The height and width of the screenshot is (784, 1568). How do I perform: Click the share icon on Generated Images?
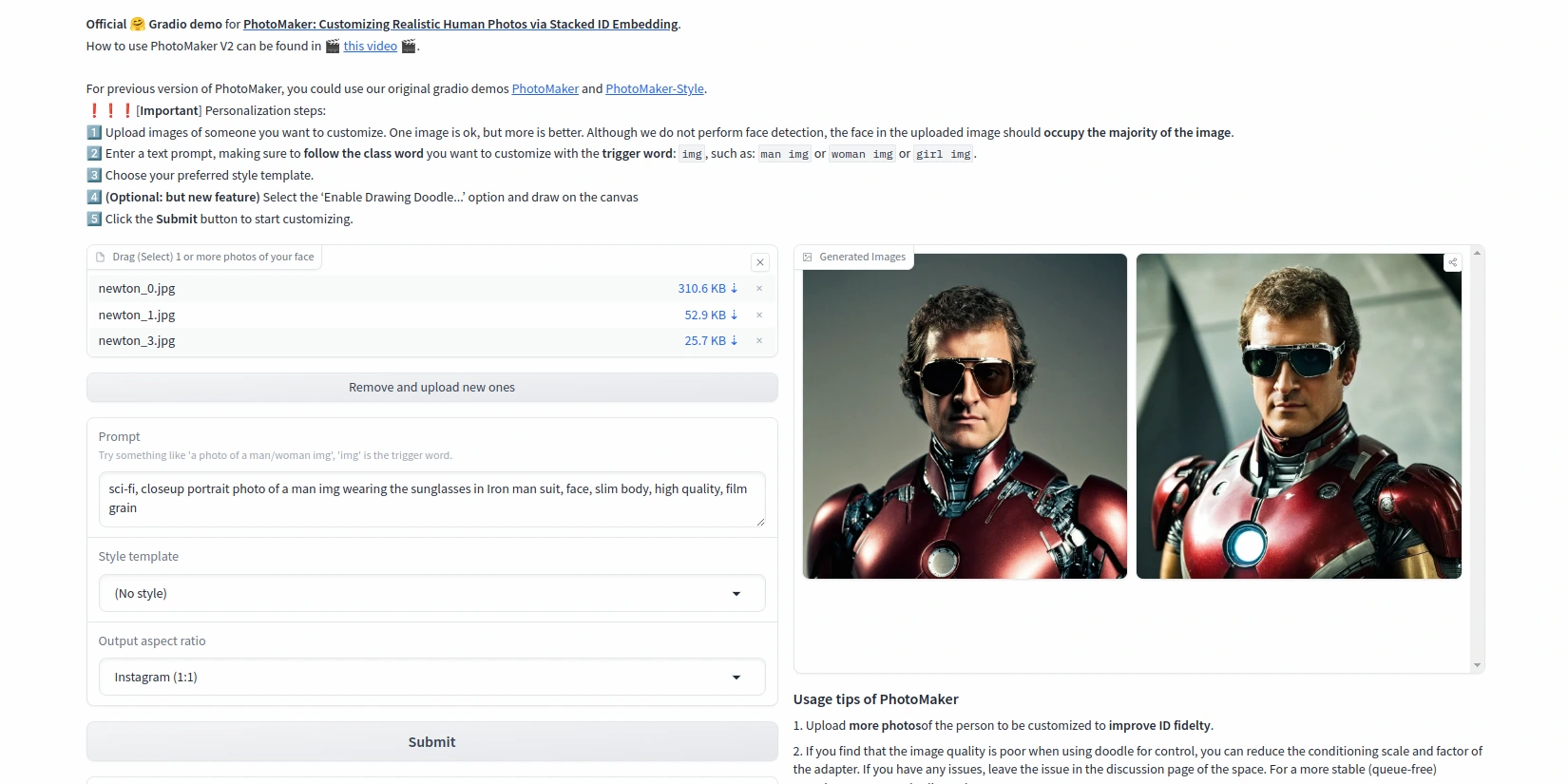tap(1452, 262)
